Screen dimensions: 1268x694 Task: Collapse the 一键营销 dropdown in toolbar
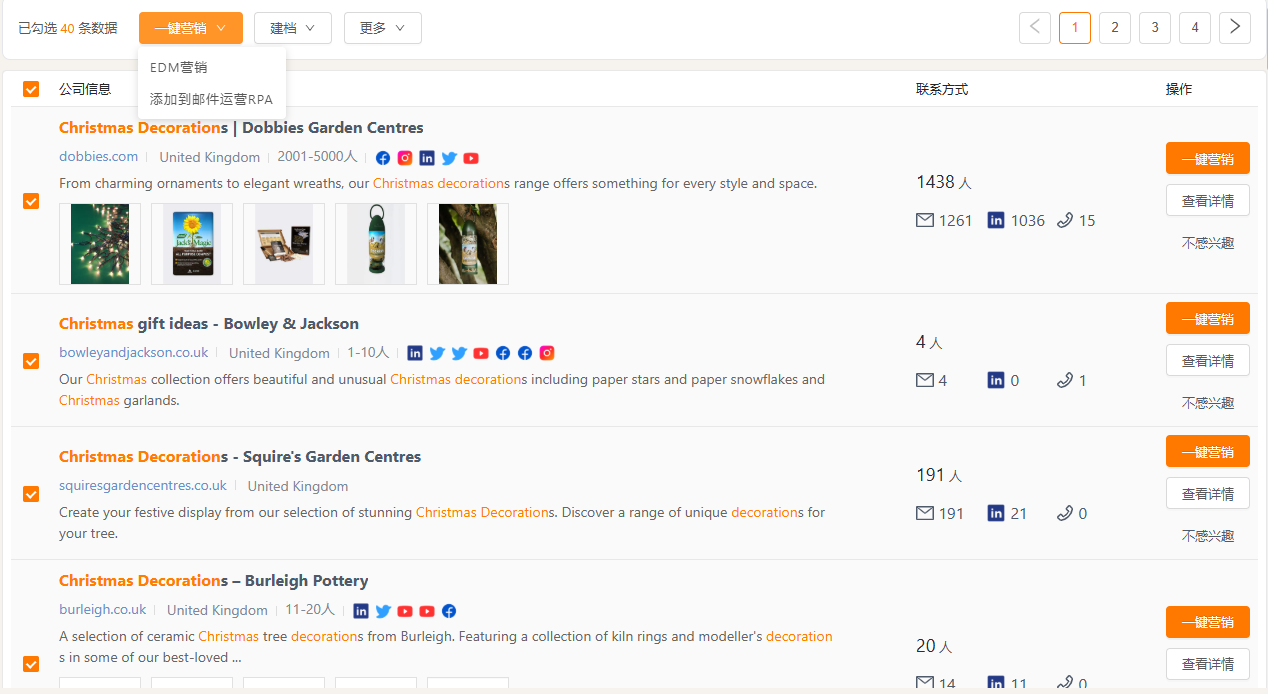[191, 28]
